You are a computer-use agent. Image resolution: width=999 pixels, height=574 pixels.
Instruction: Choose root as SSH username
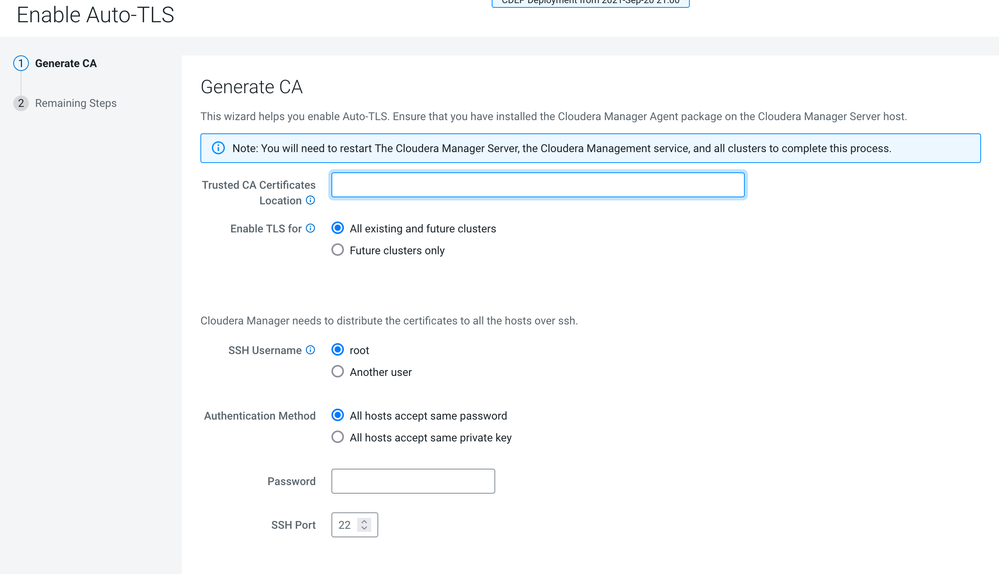pos(338,350)
